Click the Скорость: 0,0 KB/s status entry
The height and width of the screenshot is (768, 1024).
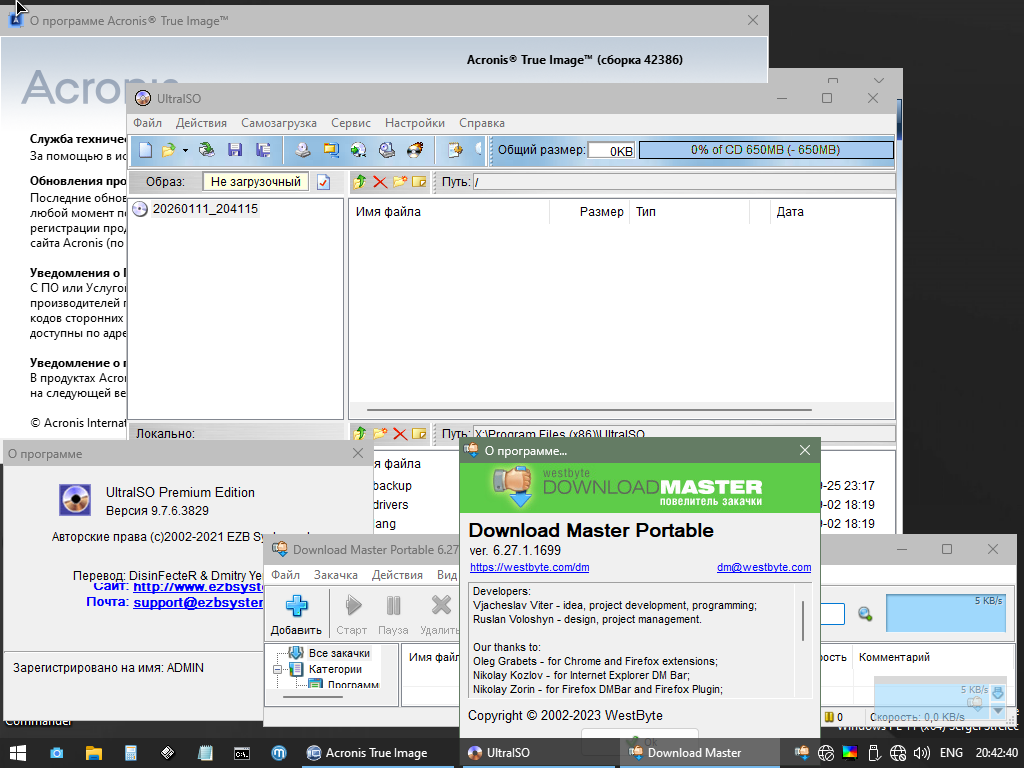(917, 717)
